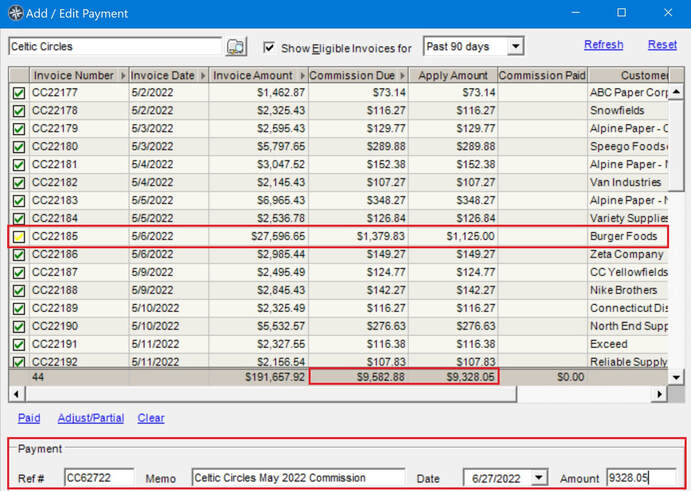This screenshot has width=691, height=491.
Task: Toggle the checkbox for invoice CC22188
Action: coord(19,291)
